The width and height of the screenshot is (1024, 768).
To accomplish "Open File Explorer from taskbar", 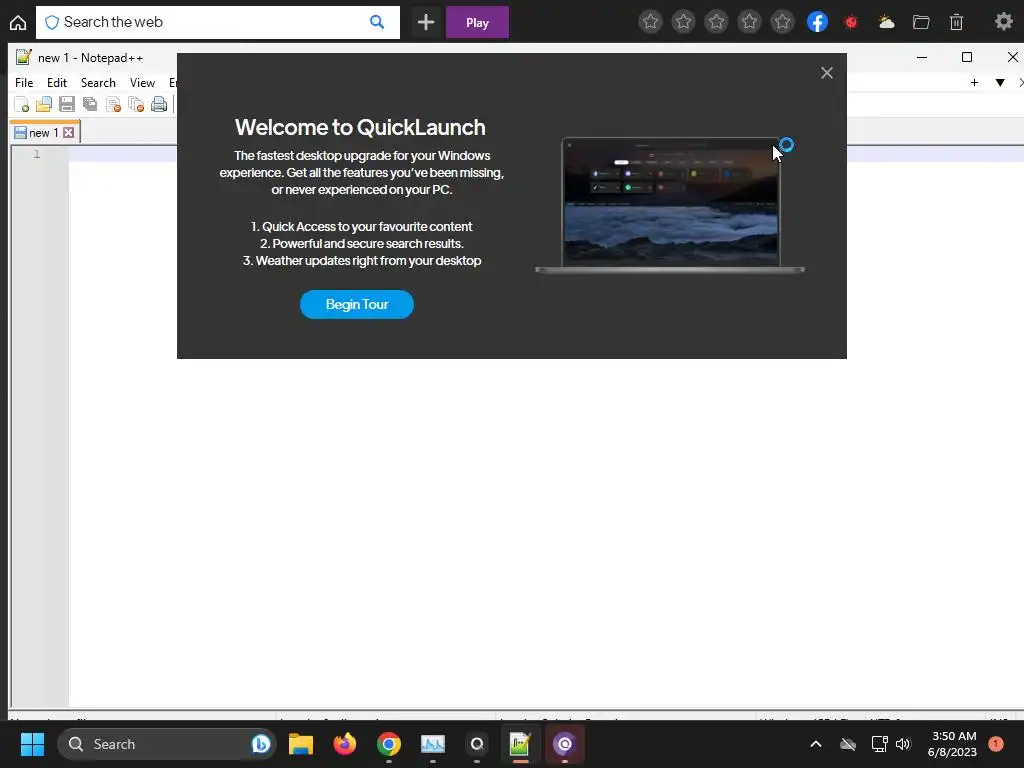I will point(301,744).
